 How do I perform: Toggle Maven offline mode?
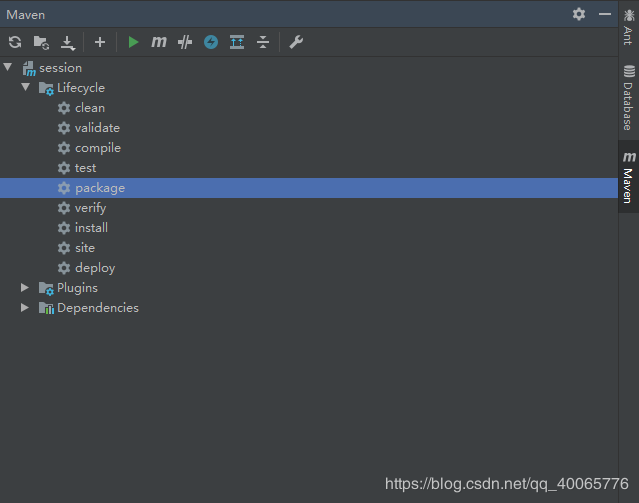(185, 42)
